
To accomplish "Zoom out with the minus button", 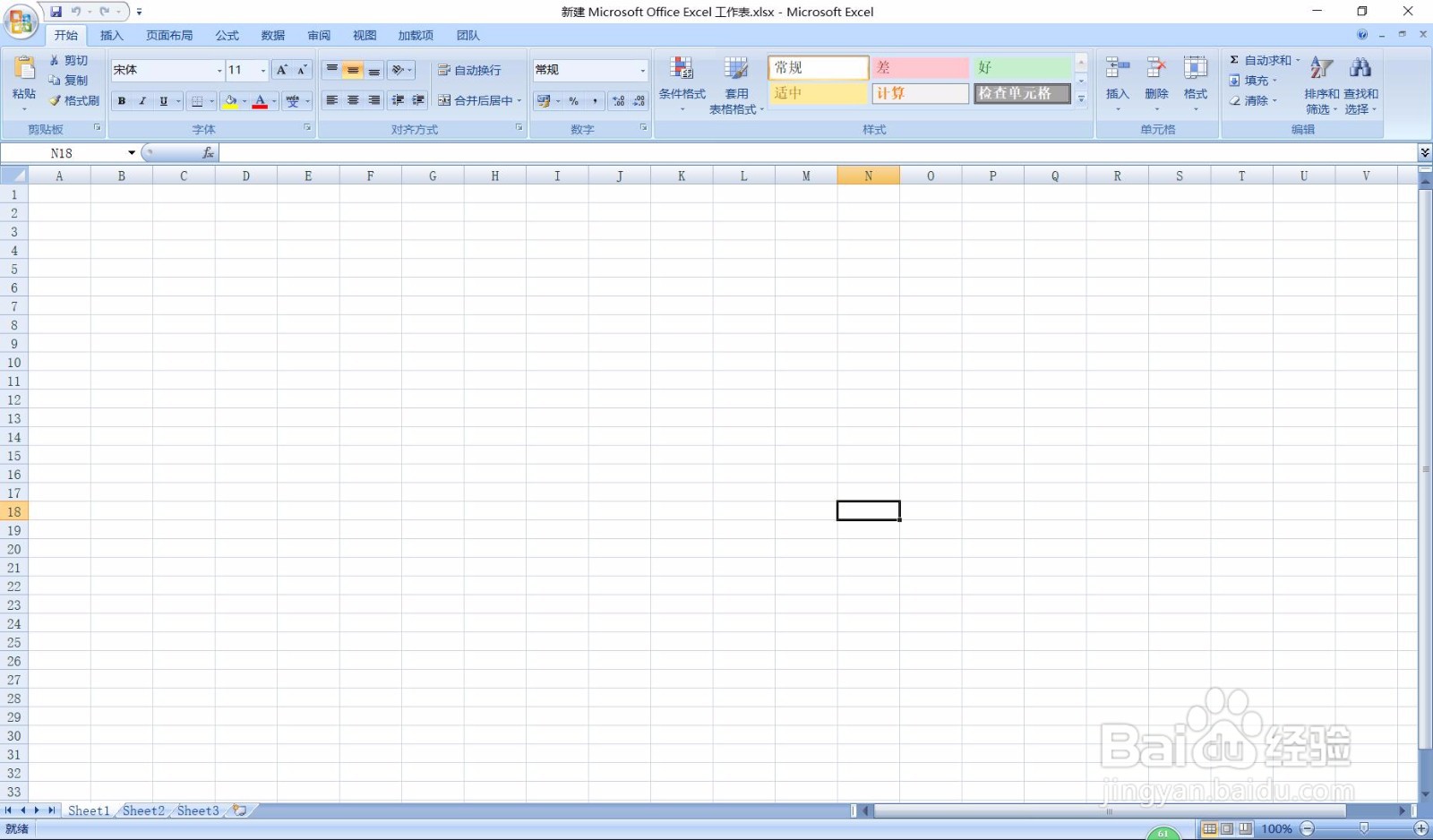I will click(x=1308, y=829).
